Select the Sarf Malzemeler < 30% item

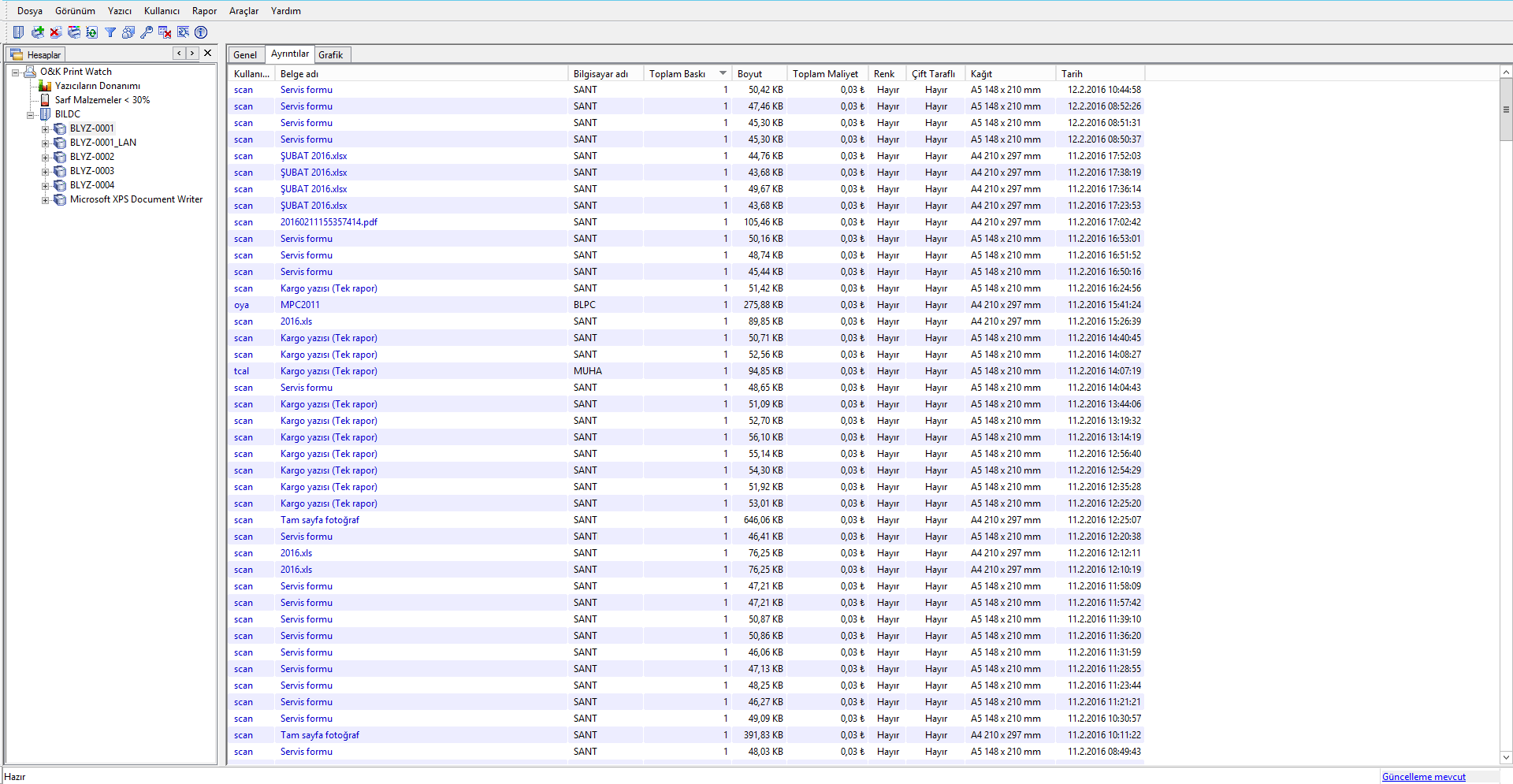point(102,100)
